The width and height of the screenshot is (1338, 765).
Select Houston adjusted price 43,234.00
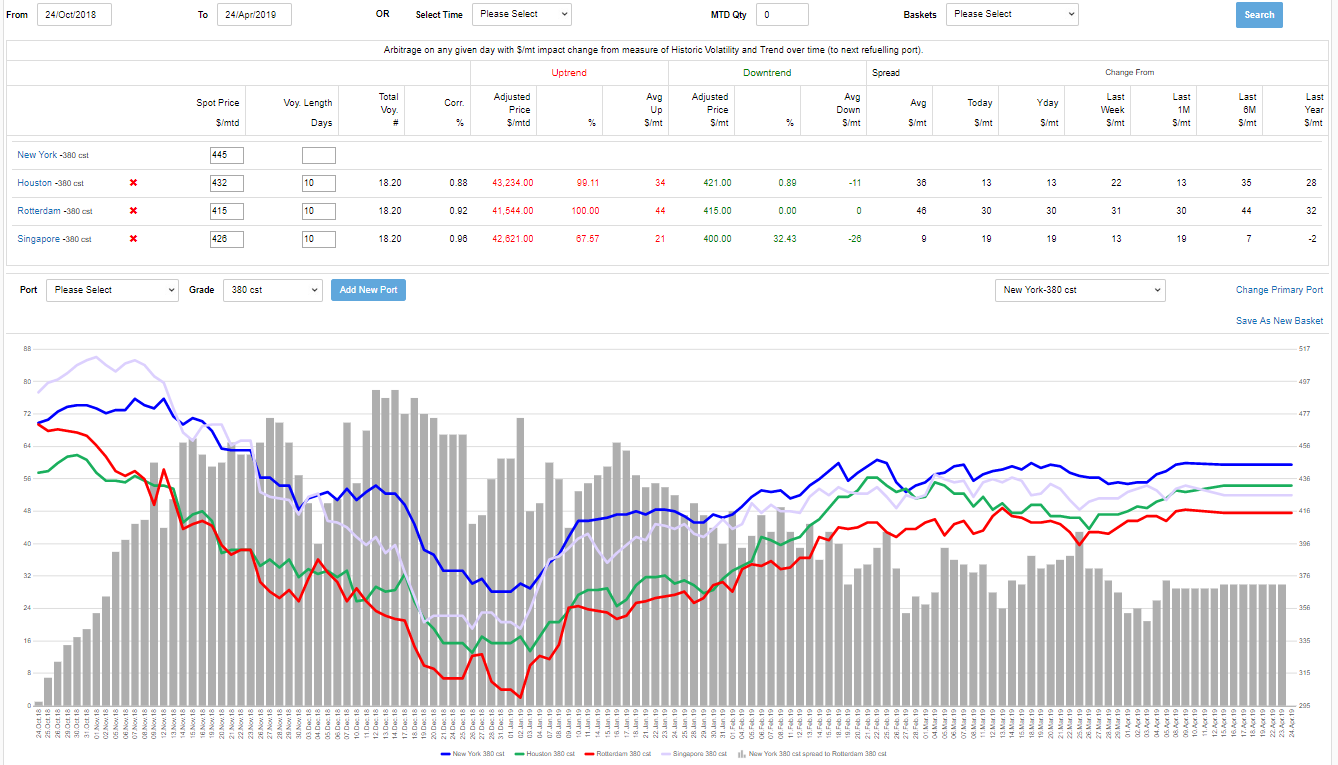tap(513, 183)
